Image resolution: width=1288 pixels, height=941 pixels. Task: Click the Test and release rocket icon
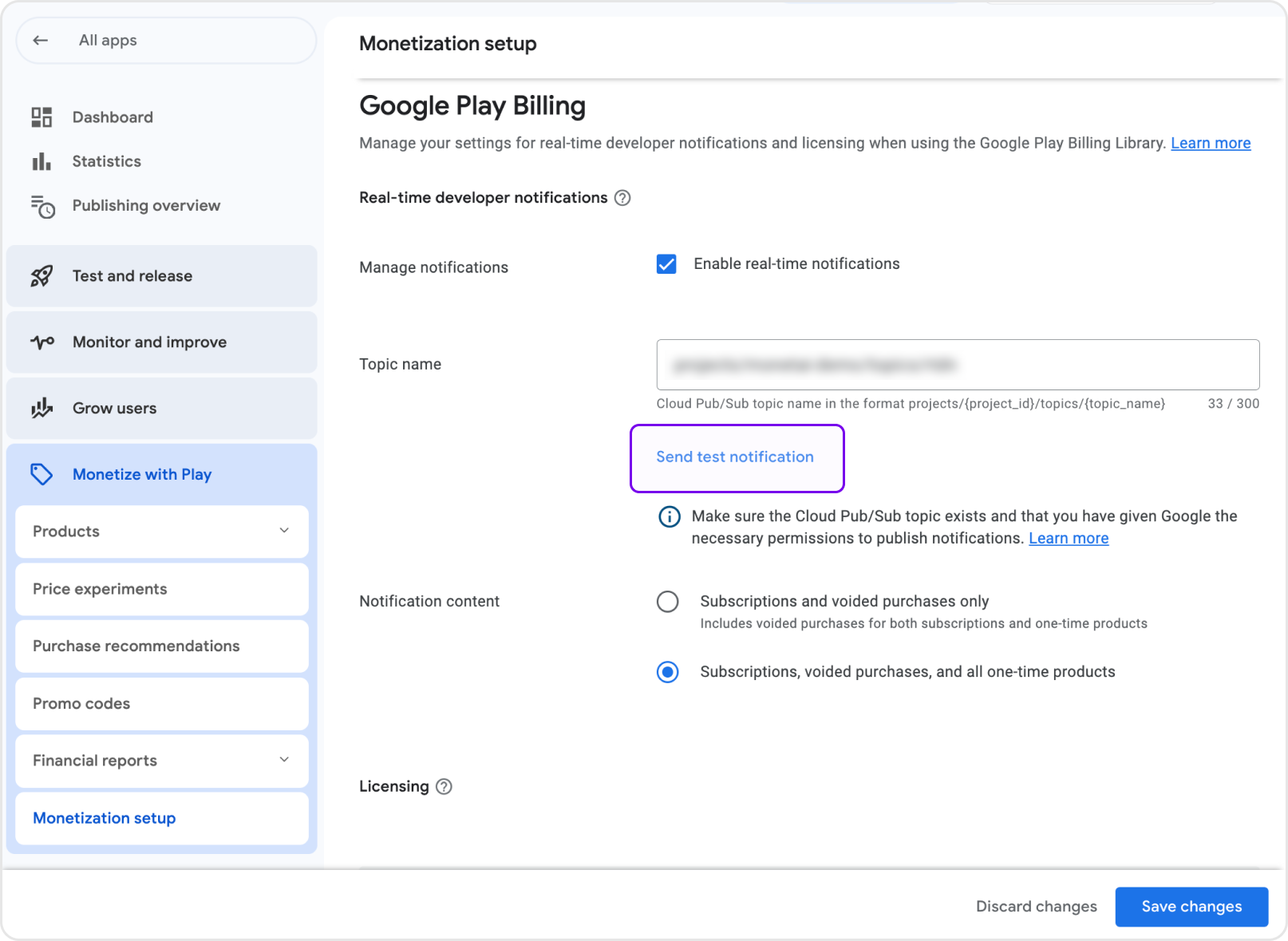click(x=41, y=276)
